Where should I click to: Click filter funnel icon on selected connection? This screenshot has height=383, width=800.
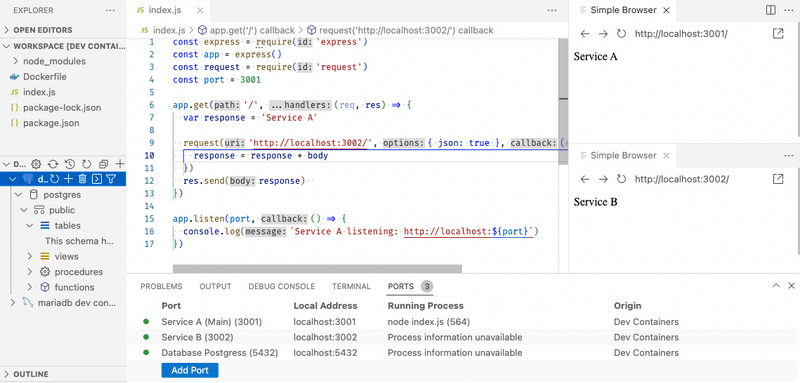[x=111, y=179]
